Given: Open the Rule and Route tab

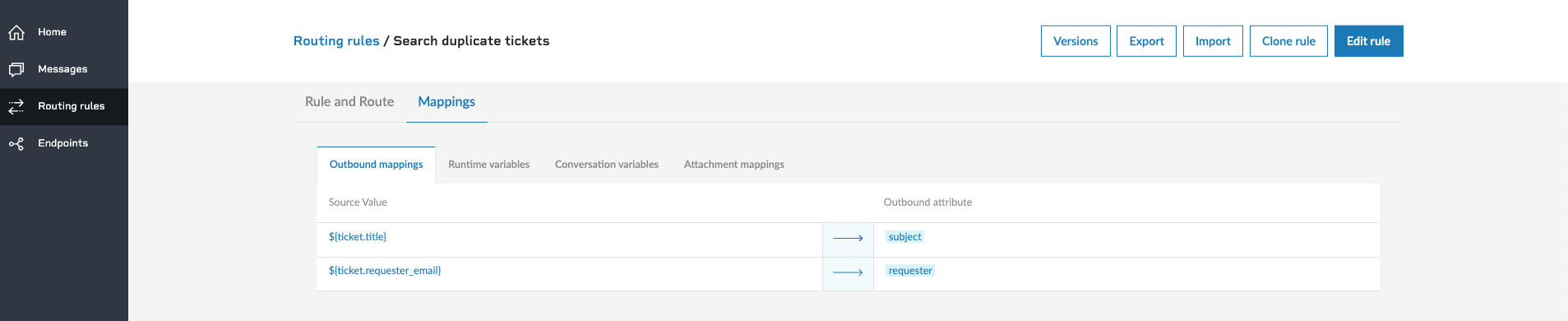Looking at the screenshot, I should 349,102.
